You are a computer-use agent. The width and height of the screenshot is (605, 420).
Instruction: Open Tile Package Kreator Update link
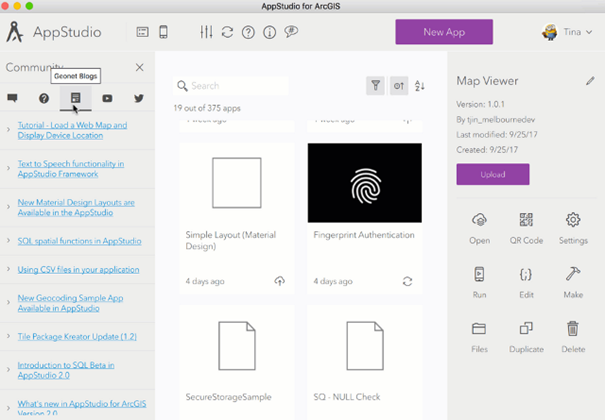click(77, 337)
